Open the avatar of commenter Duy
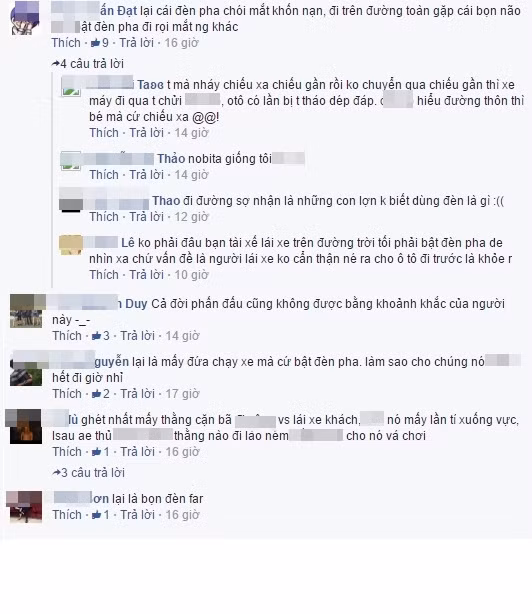Viewport: 532px width, 614px height. 26,311
